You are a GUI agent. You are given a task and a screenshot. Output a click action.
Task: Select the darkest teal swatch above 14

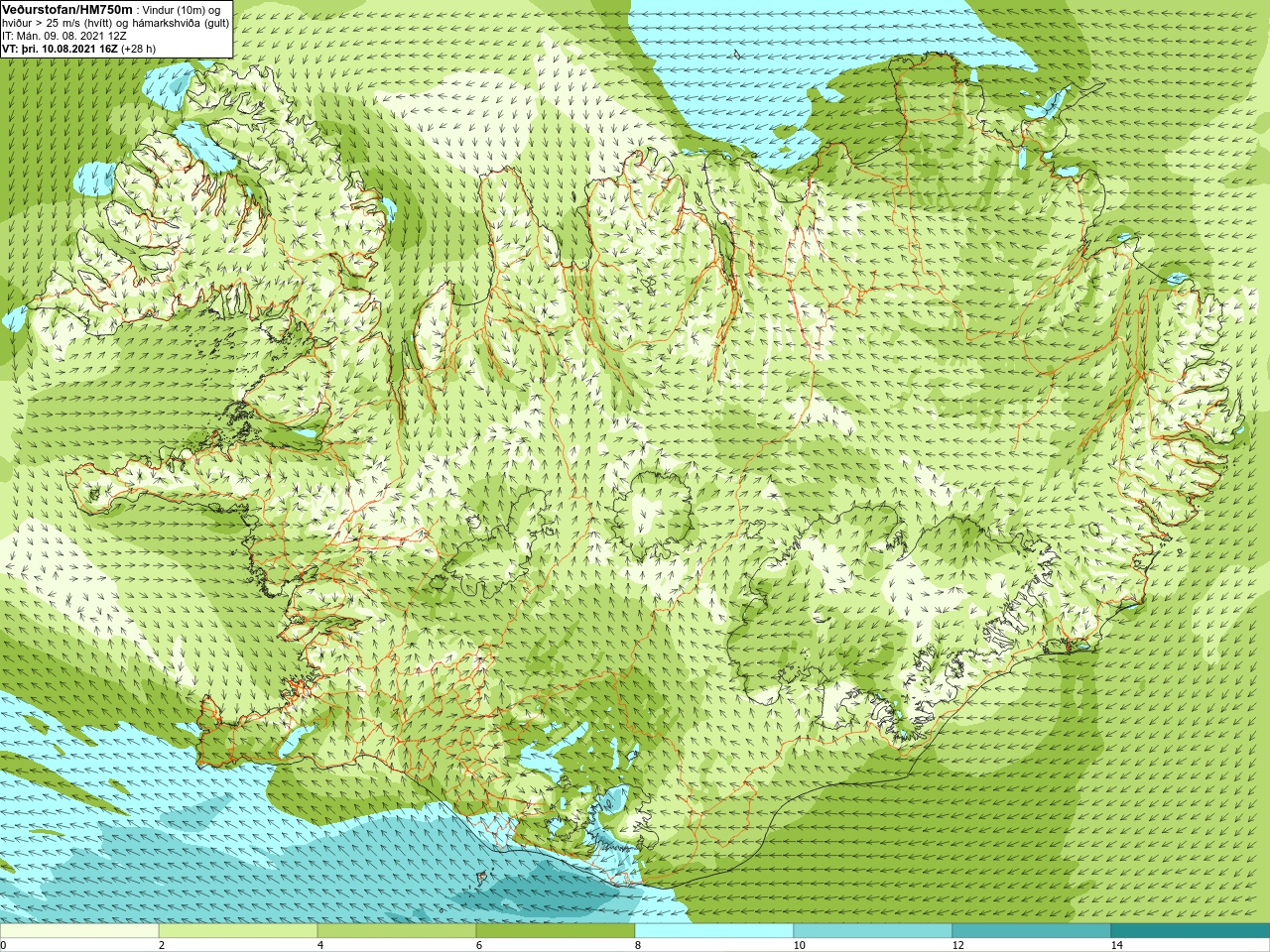[x=1191, y=931]
